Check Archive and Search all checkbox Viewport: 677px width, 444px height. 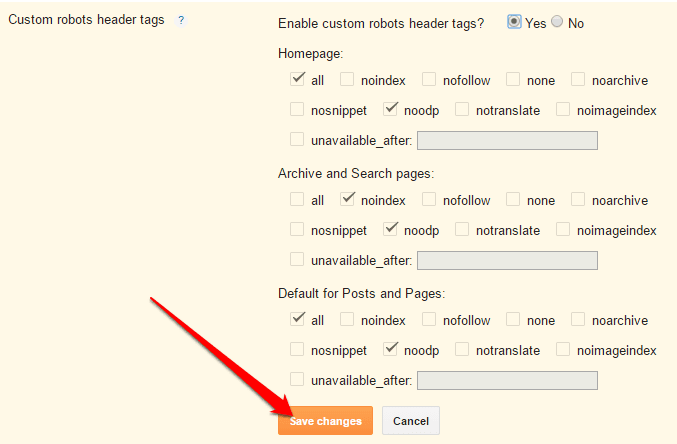(x=297, y=199)
